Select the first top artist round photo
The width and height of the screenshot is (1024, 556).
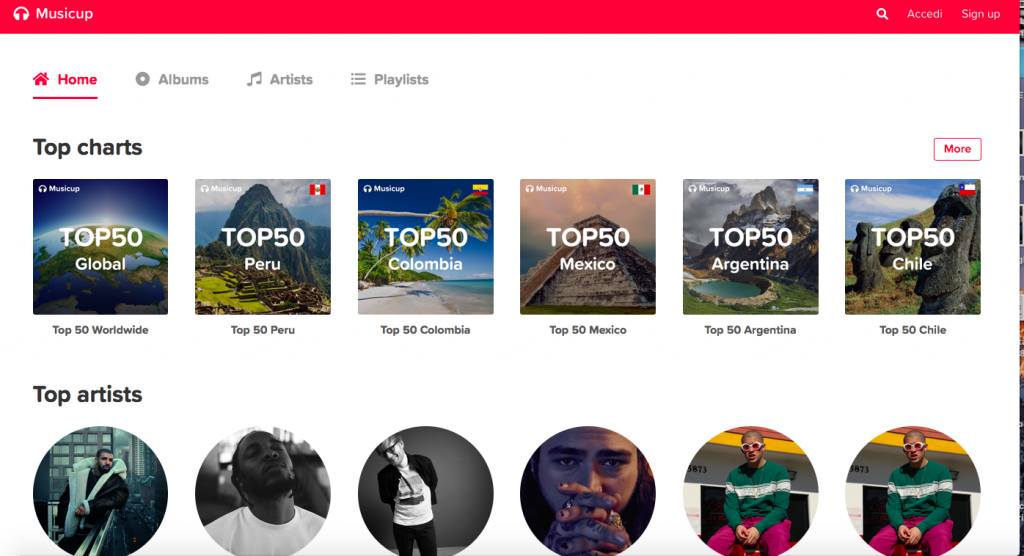(100, 492)
